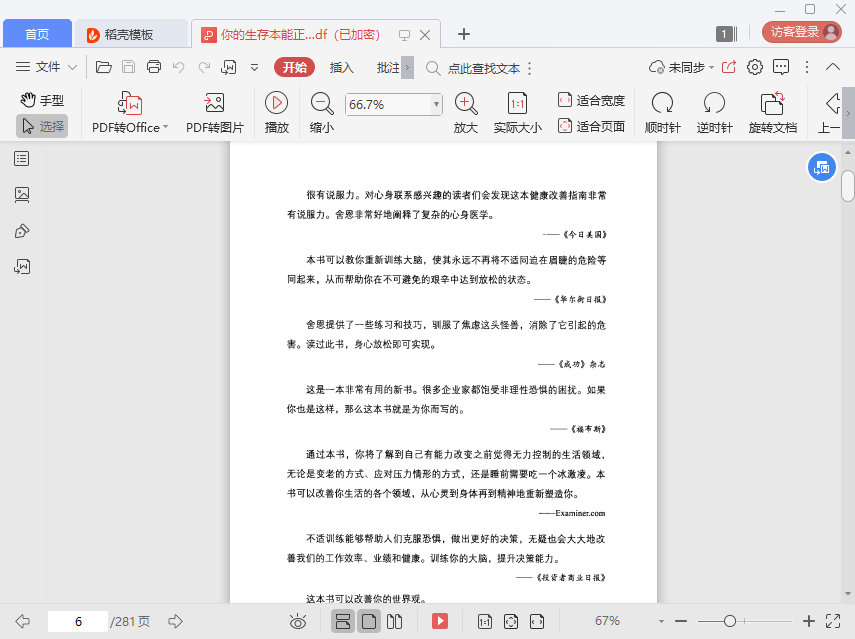Zoom out using 缩小 icon
The width and height of the screenshot is (855, 639).
[322, 113]
